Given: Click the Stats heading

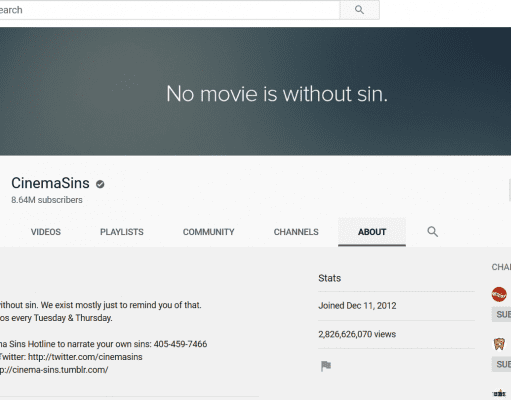Looking at the screenshot, I should [x=329, y=278].
